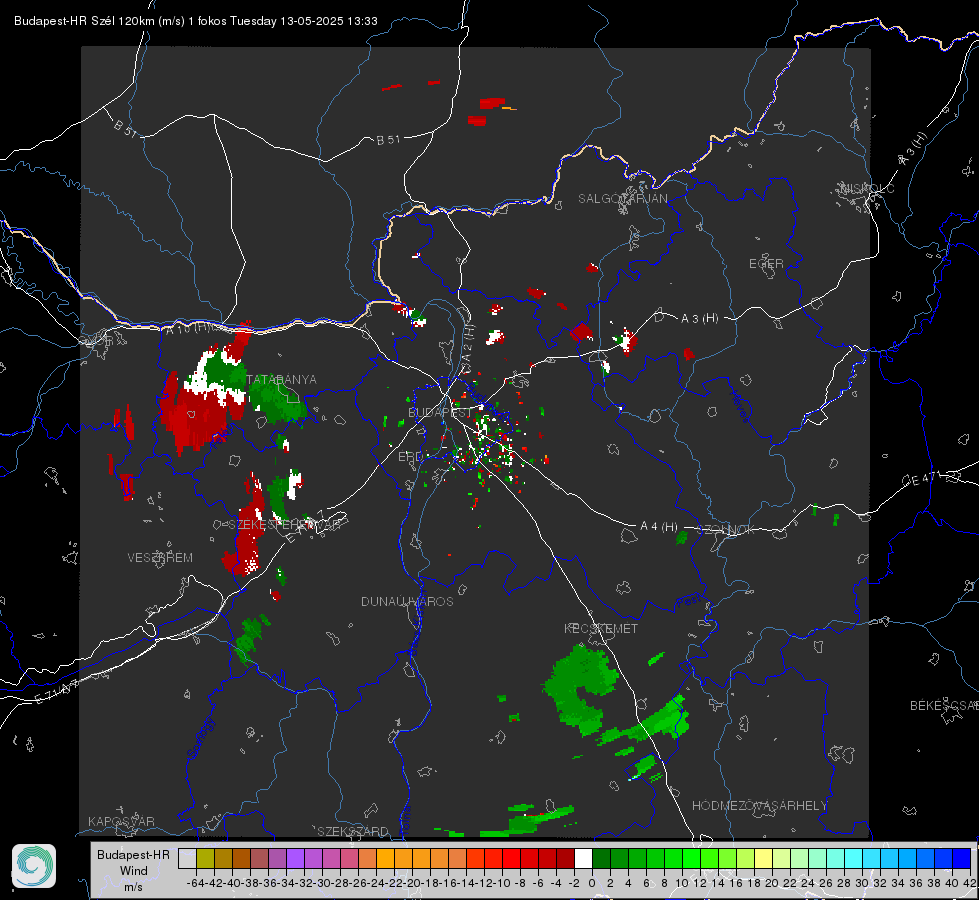Click the large green echo south of Kecskemet
The image size is (979, 900).
(581, 690)
